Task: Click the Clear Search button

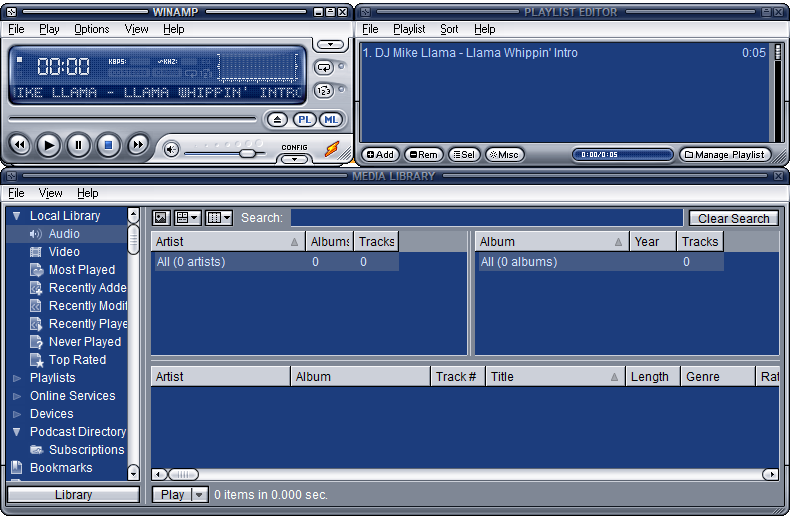Action: 733,218
